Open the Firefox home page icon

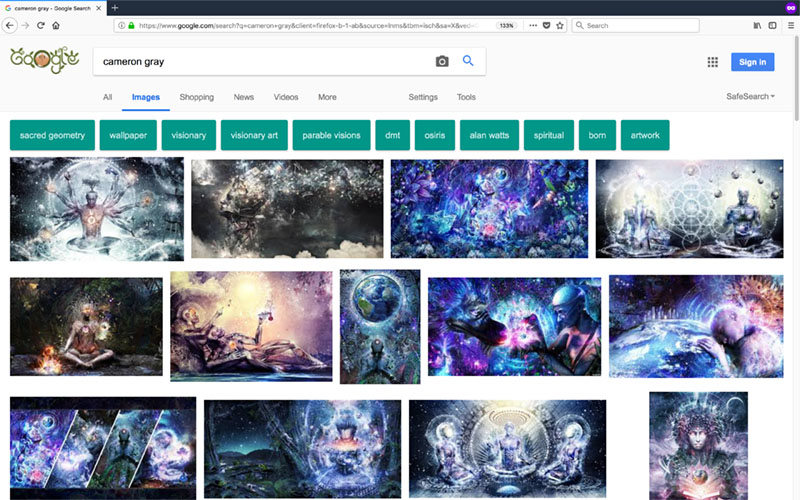click(56, 26)
